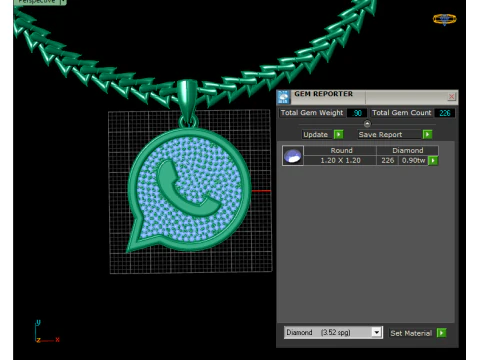The height and width of the screenshot is (360, 480).
Task: Click the green arrow next to 0.90tw
Action: click(433, 161)
